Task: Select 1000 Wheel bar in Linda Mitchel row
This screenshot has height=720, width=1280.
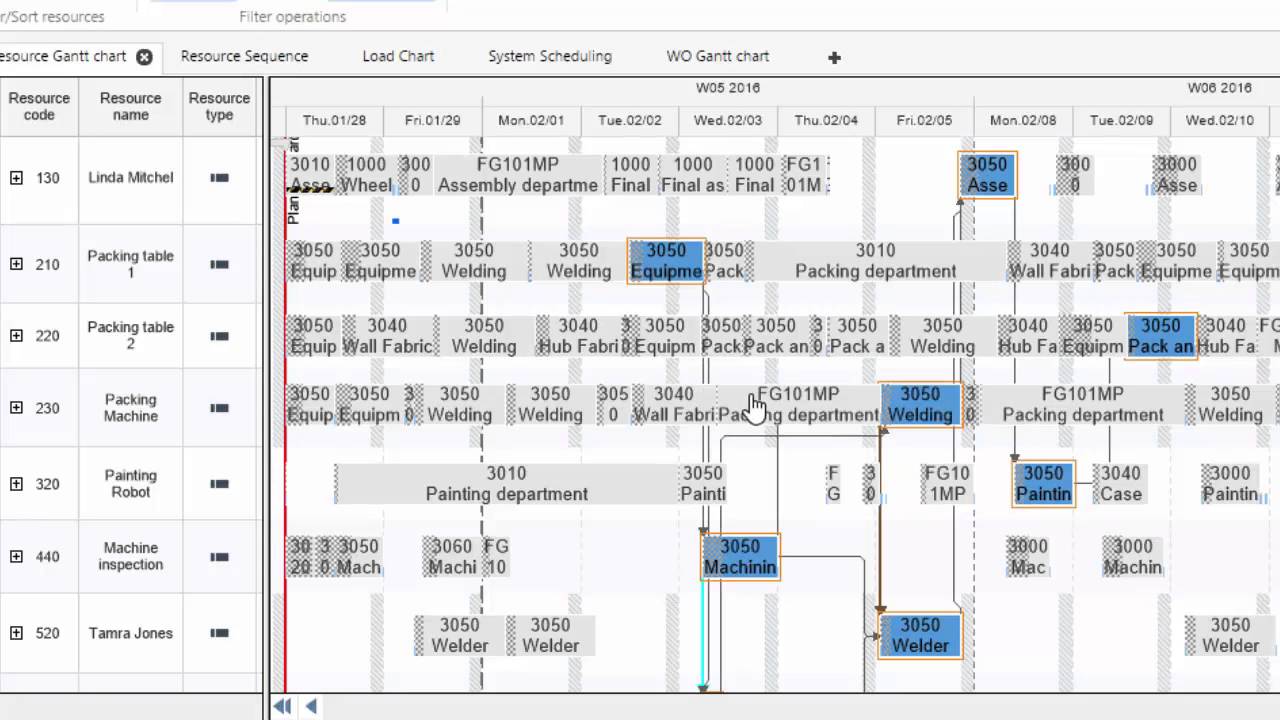Action: (366, 175)
